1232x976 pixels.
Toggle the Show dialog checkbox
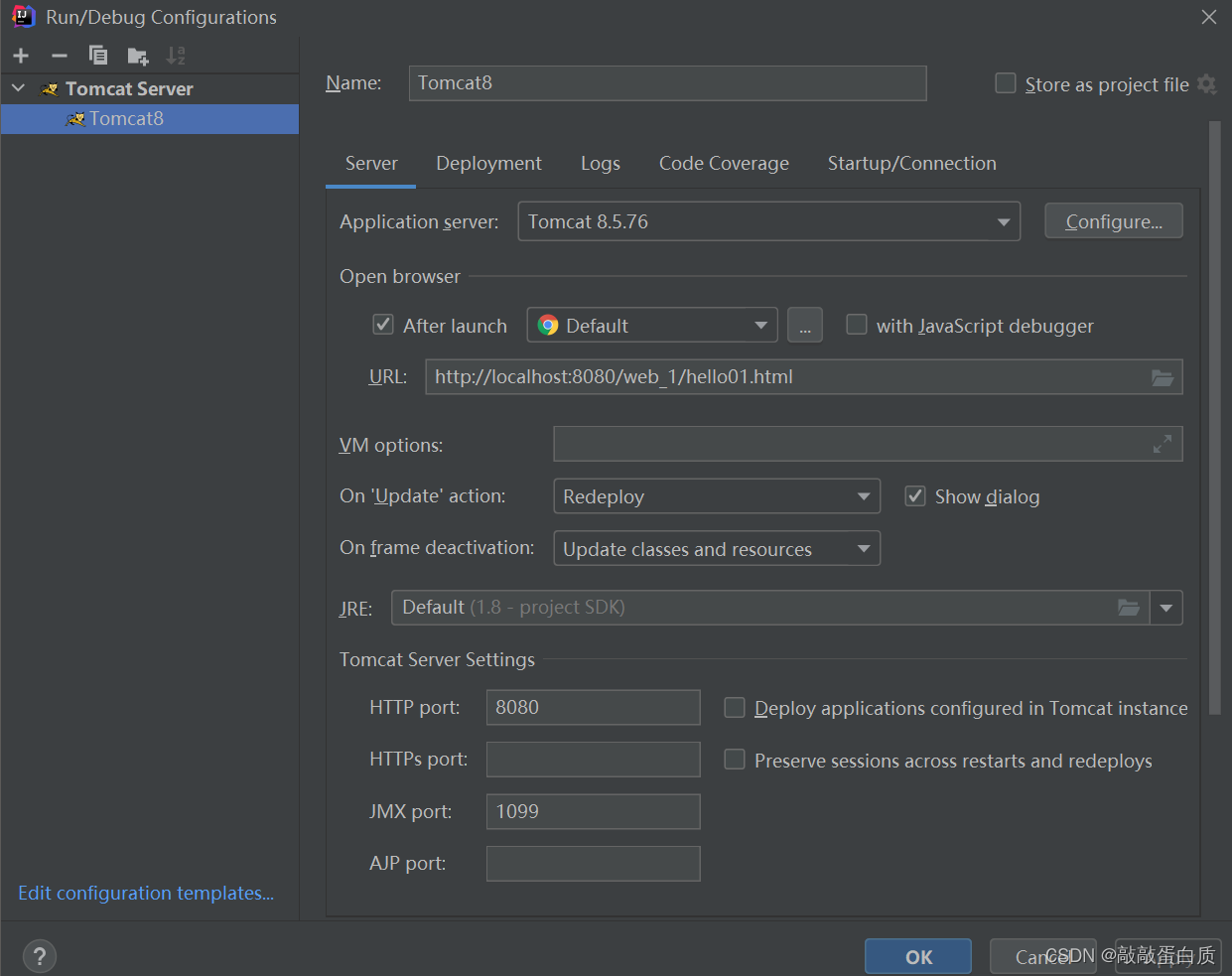[x=915, y=495]
